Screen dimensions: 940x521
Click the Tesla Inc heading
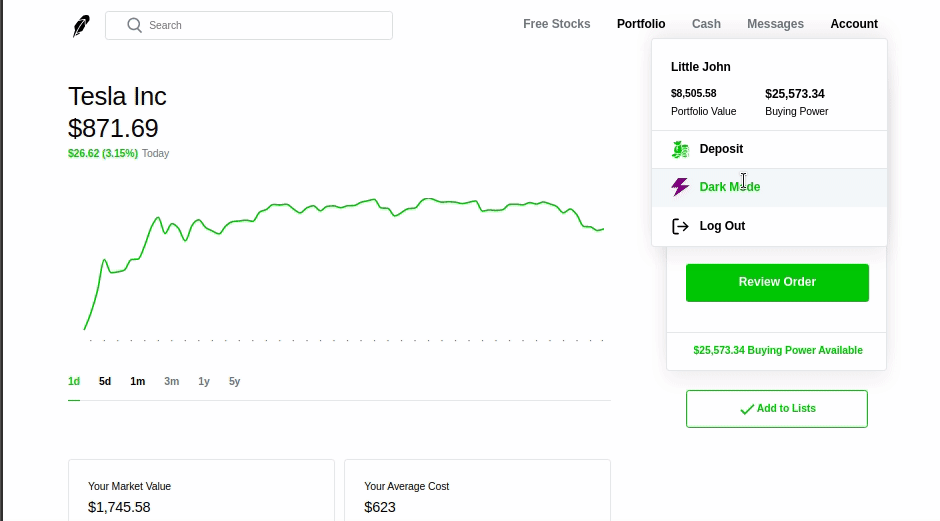pos(117,97)
